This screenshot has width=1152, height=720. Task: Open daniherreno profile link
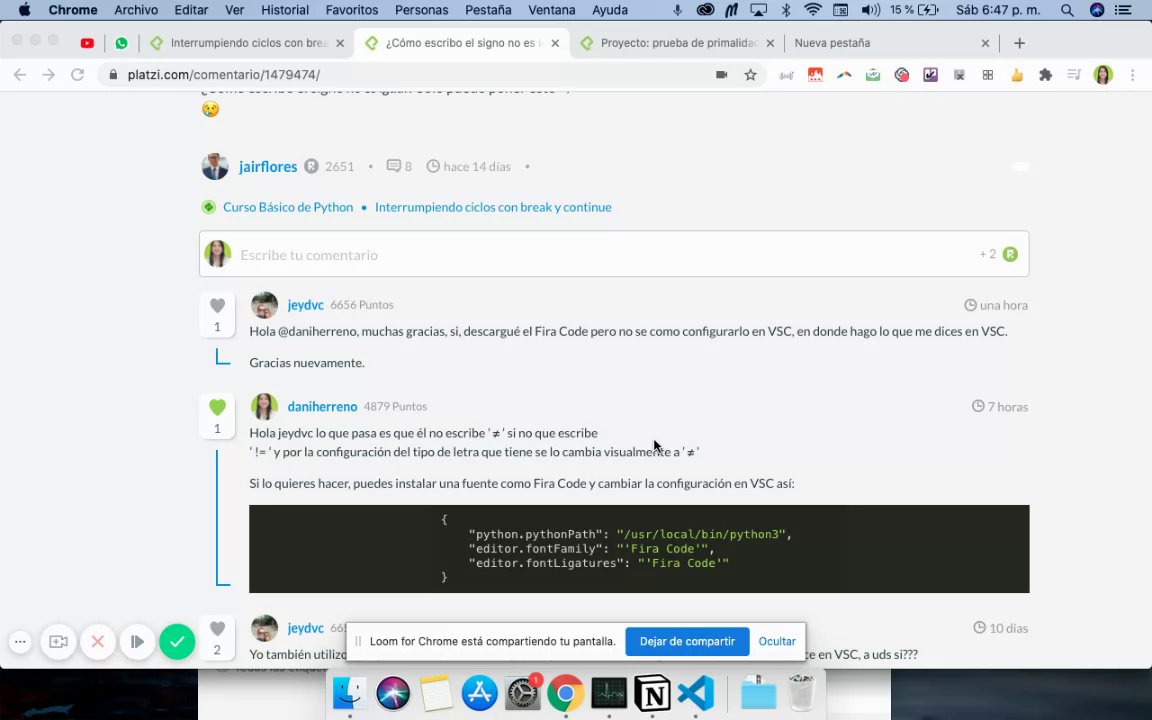(x=322, y=406)
